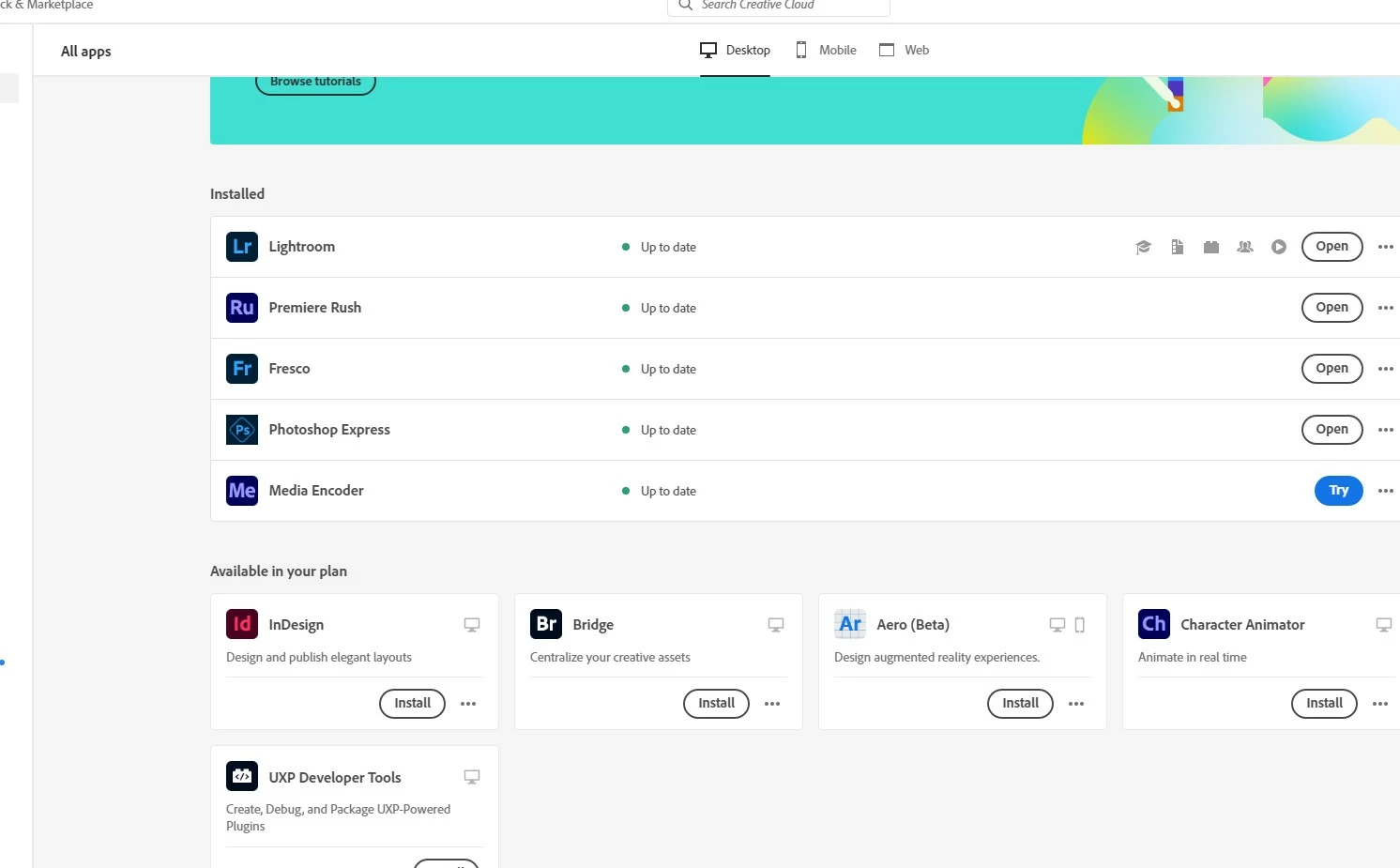Screen dimensions: 1400x868
Task: Click the Fresco app name
Action: tap(289, 369)
